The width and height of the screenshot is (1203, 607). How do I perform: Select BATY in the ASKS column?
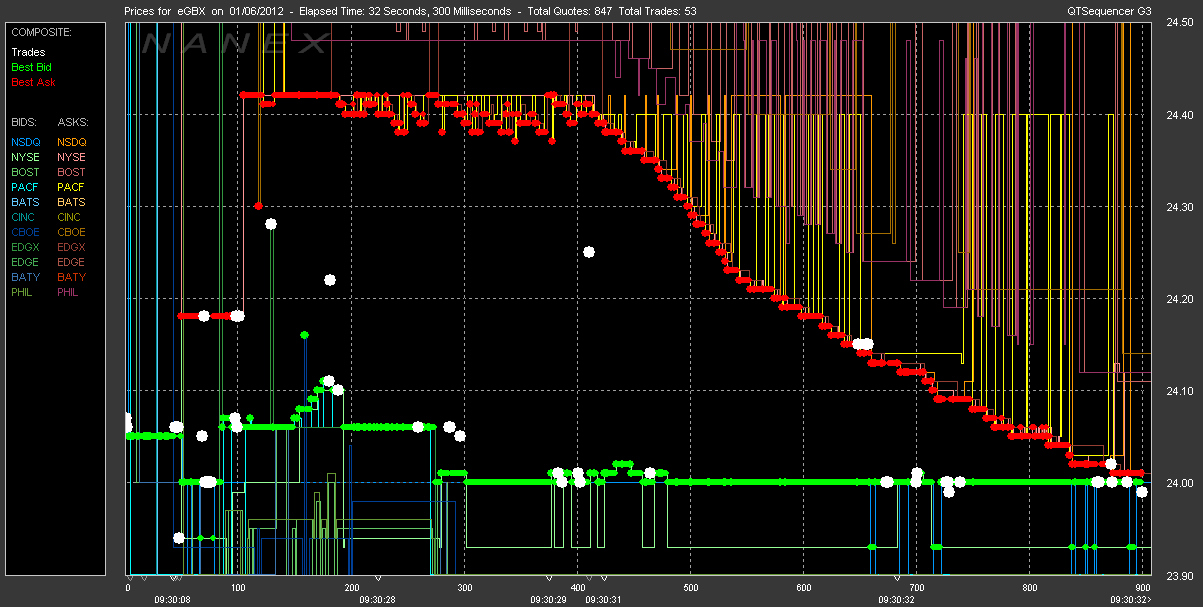[x=72, y=277]
